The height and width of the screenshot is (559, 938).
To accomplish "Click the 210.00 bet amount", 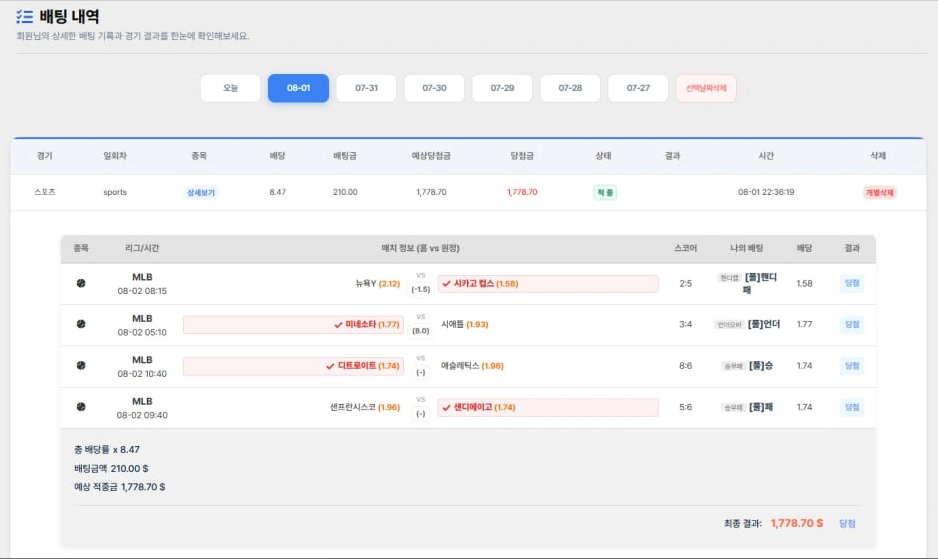I will [345, 192].
